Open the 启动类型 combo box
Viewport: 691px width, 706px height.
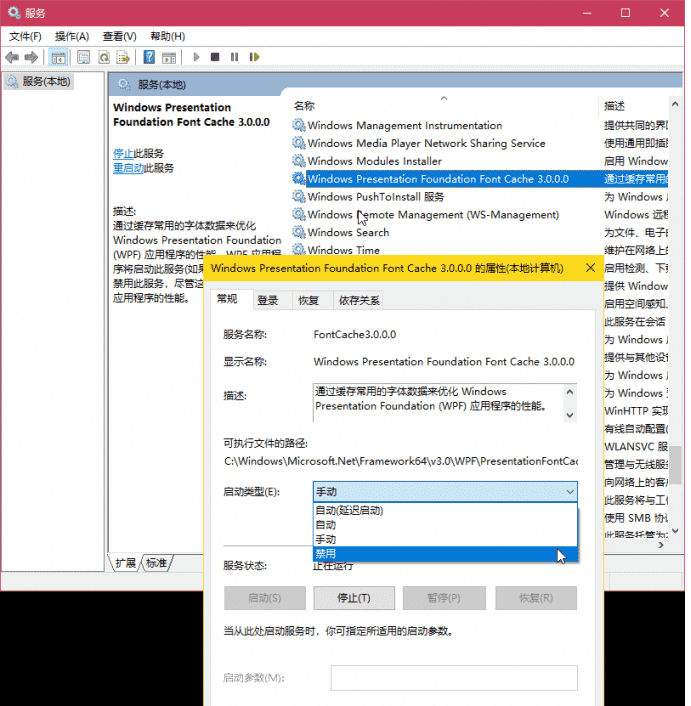[445, 492]
